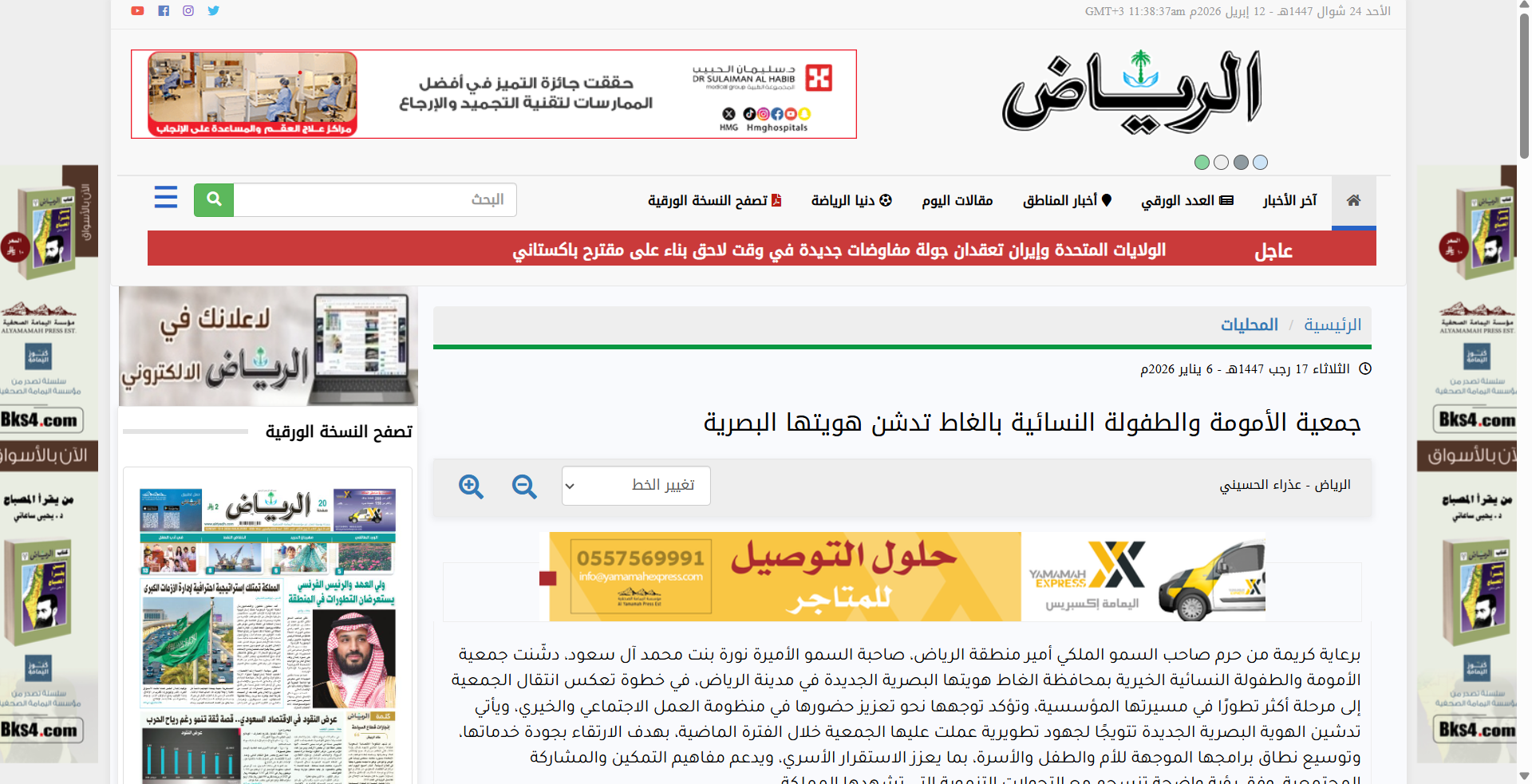Viewport: 1532px width, 784px height.
Task: Select the green theme color circle
Action: click(x=1202, y=163)
